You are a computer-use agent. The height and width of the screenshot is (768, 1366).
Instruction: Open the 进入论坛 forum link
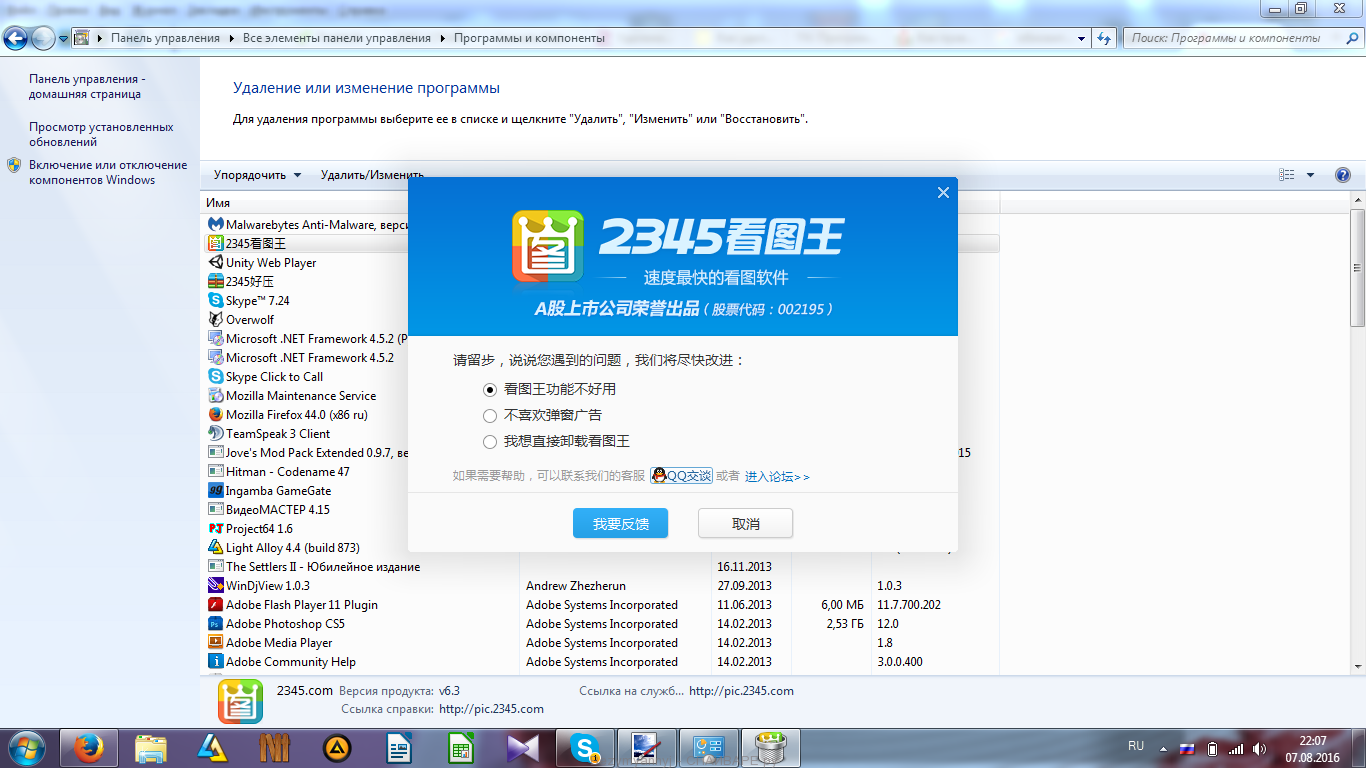click(777, 477)
